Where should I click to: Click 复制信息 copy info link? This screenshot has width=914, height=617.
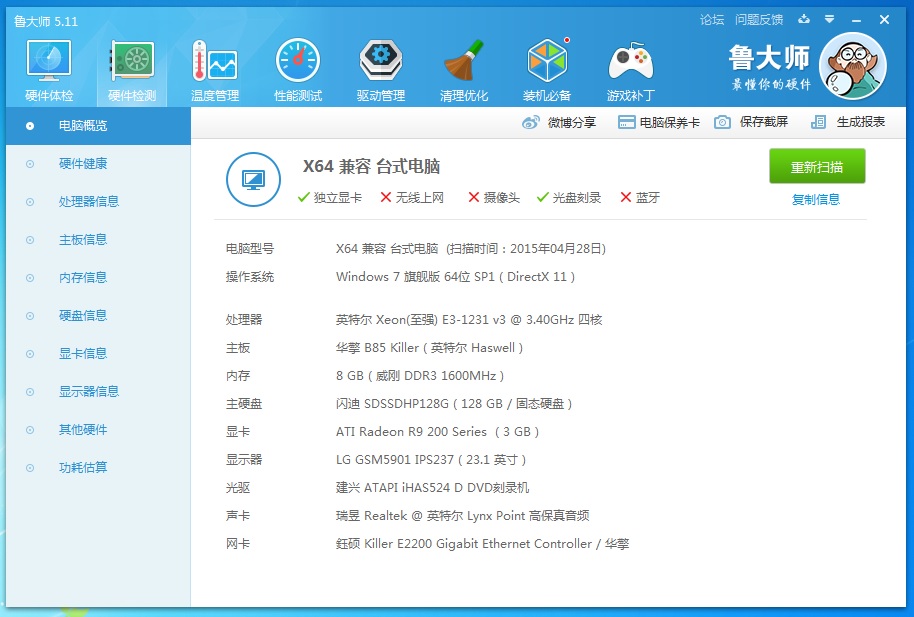[x=815, y=199]
